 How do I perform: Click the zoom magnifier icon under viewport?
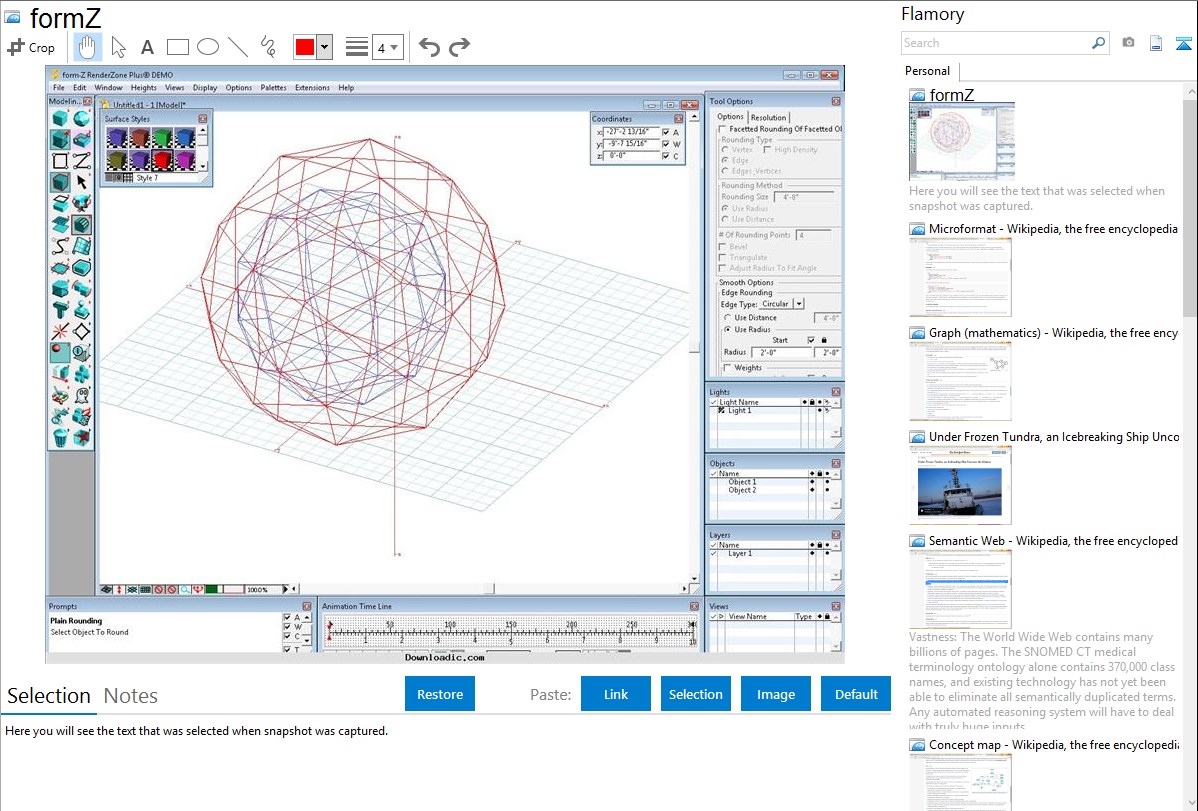pos(185,589)
